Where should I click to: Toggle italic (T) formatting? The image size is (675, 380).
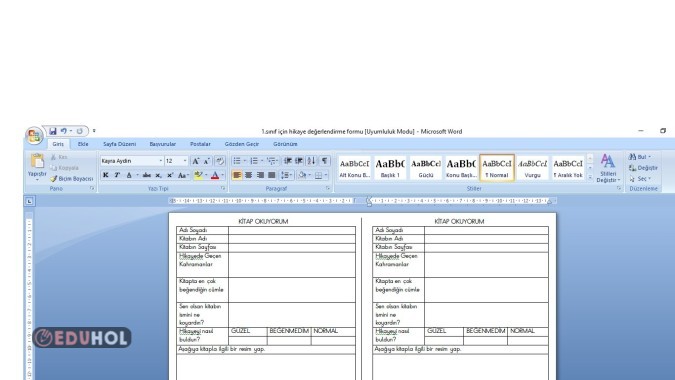pos(117,175)
